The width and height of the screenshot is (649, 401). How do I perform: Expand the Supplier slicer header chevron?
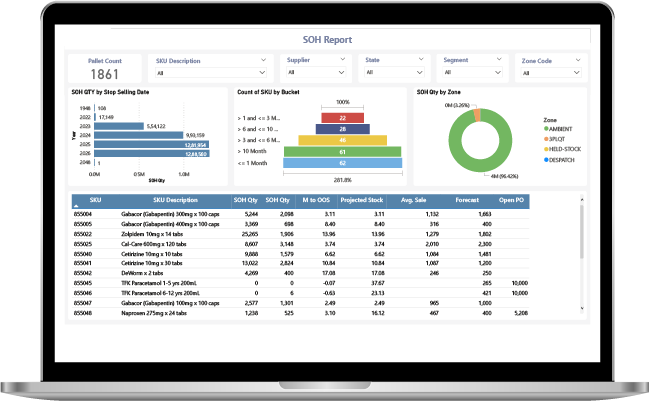coord(342,59)
